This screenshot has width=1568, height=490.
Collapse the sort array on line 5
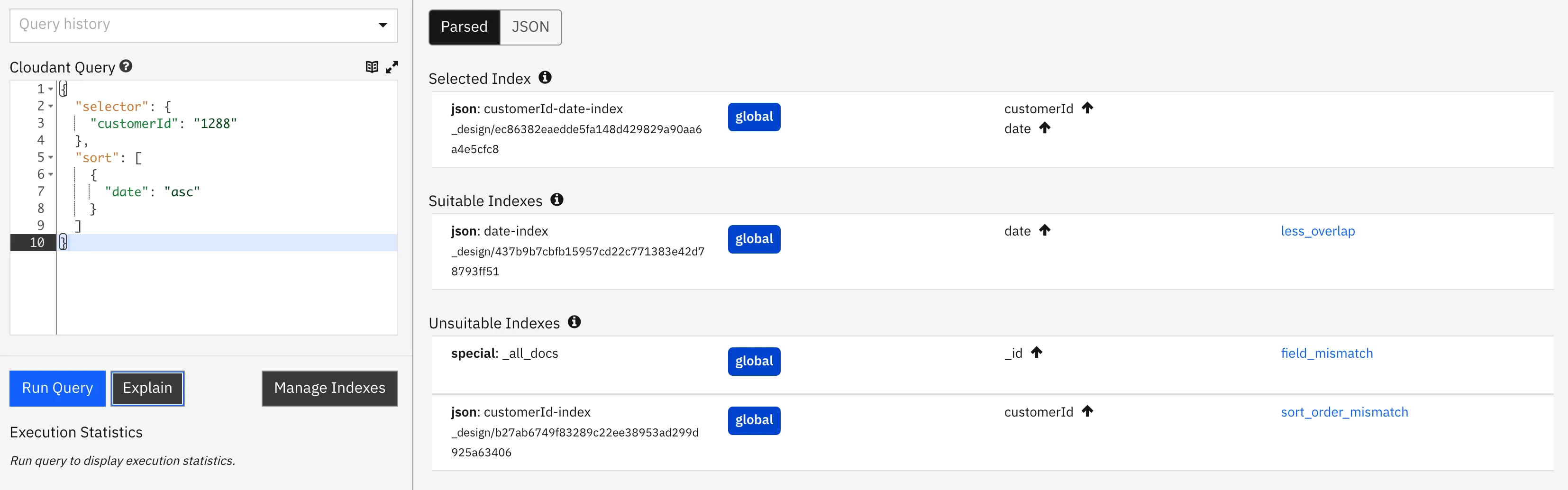(x=51, y=158)
